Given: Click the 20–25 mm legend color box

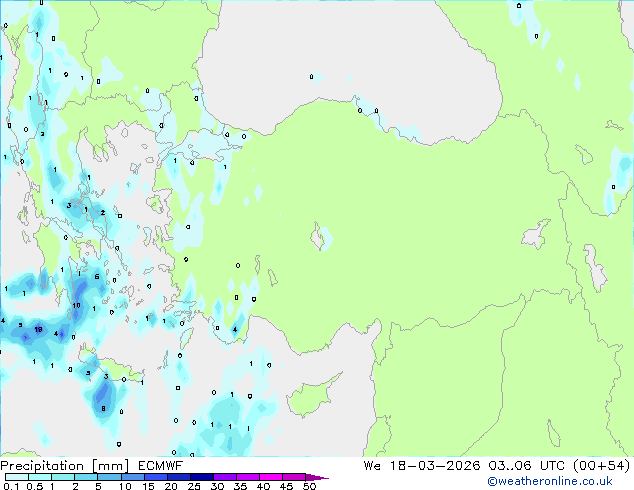Looking at the screenshot, I should coord(179,477).
